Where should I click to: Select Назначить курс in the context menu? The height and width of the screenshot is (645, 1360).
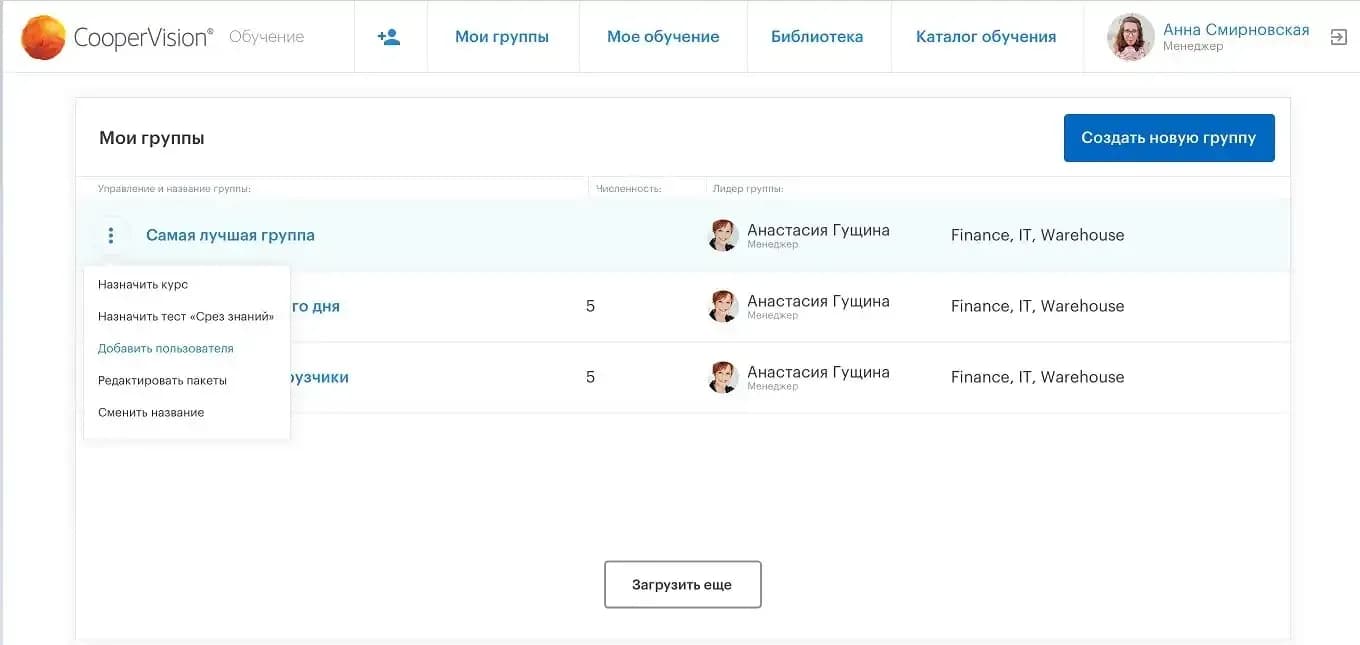(143, 285)
